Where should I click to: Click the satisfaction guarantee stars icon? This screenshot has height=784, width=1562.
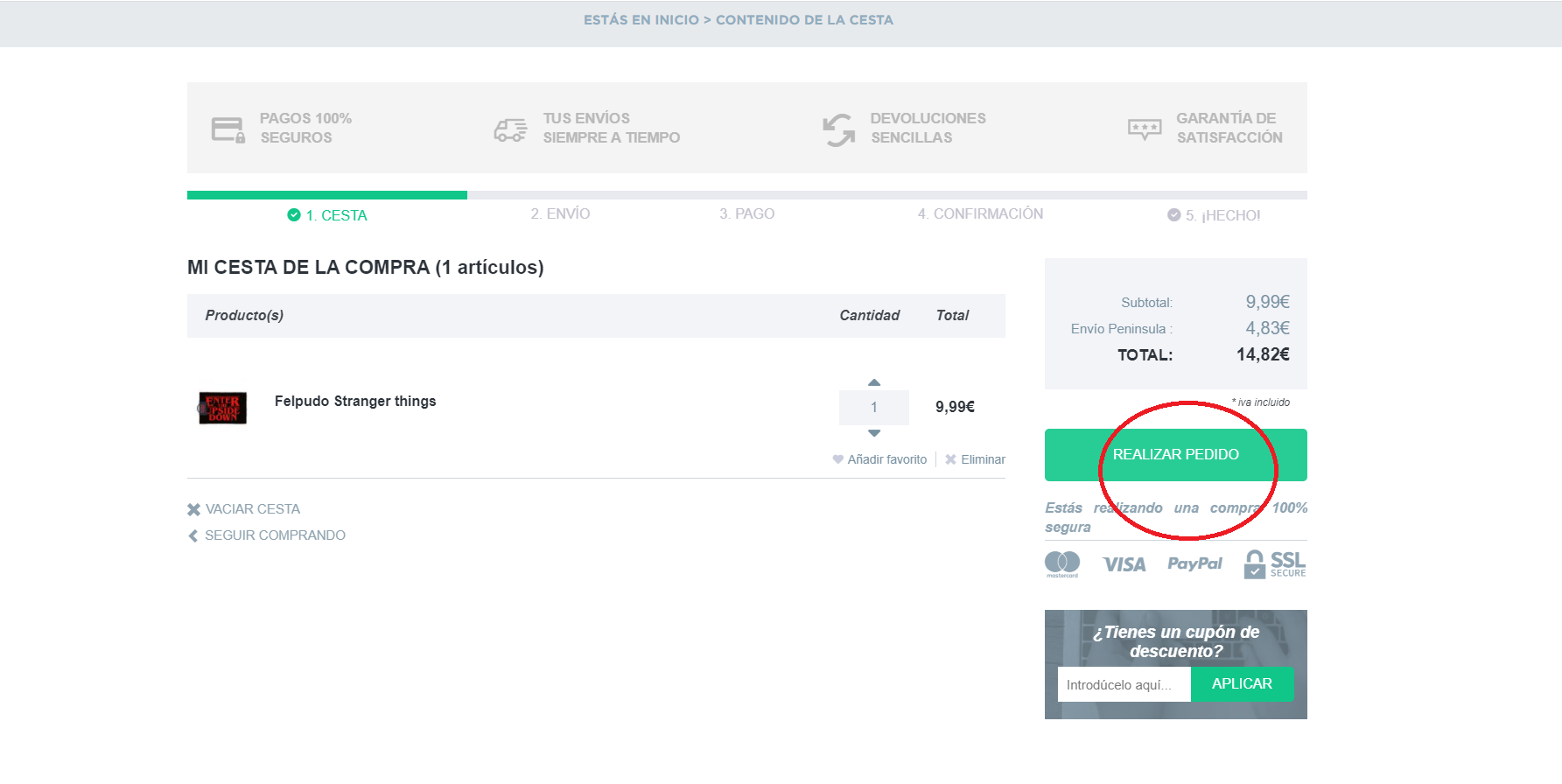click(x=1145, y=129)
